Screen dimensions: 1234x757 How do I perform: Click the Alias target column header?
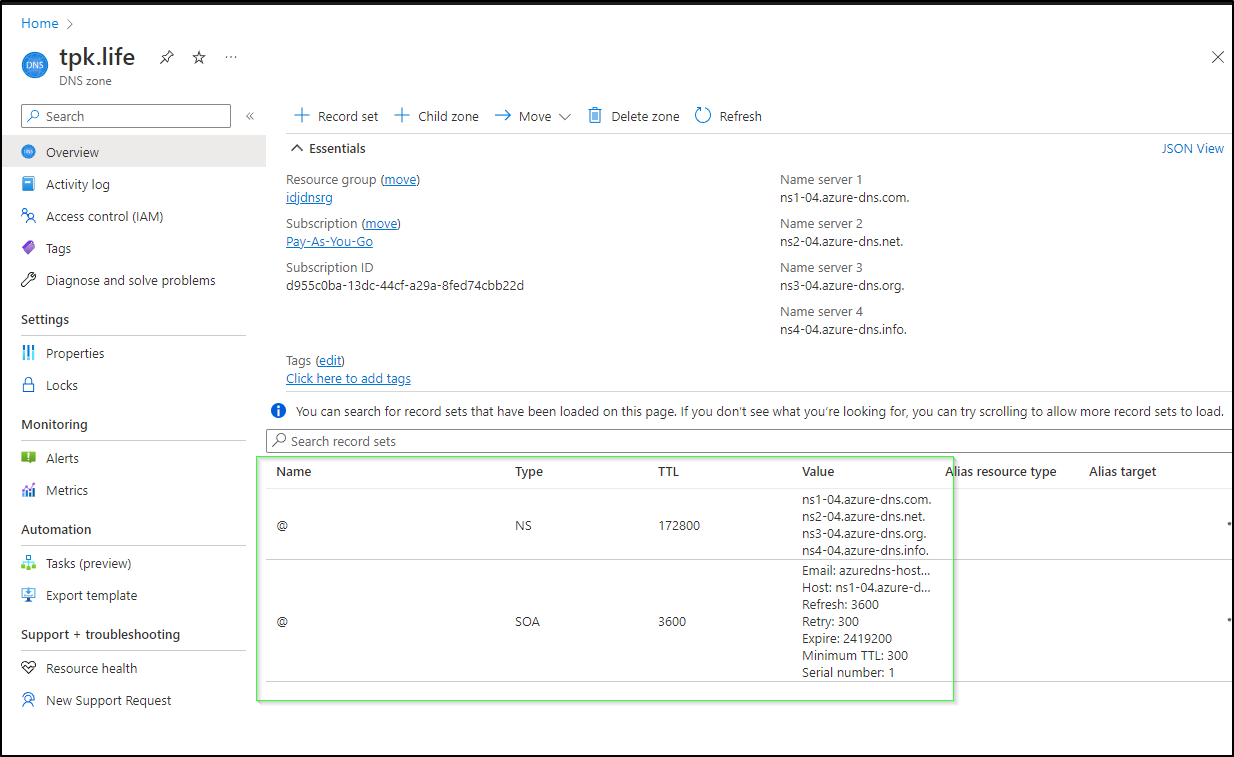(x=1123, y=472)
